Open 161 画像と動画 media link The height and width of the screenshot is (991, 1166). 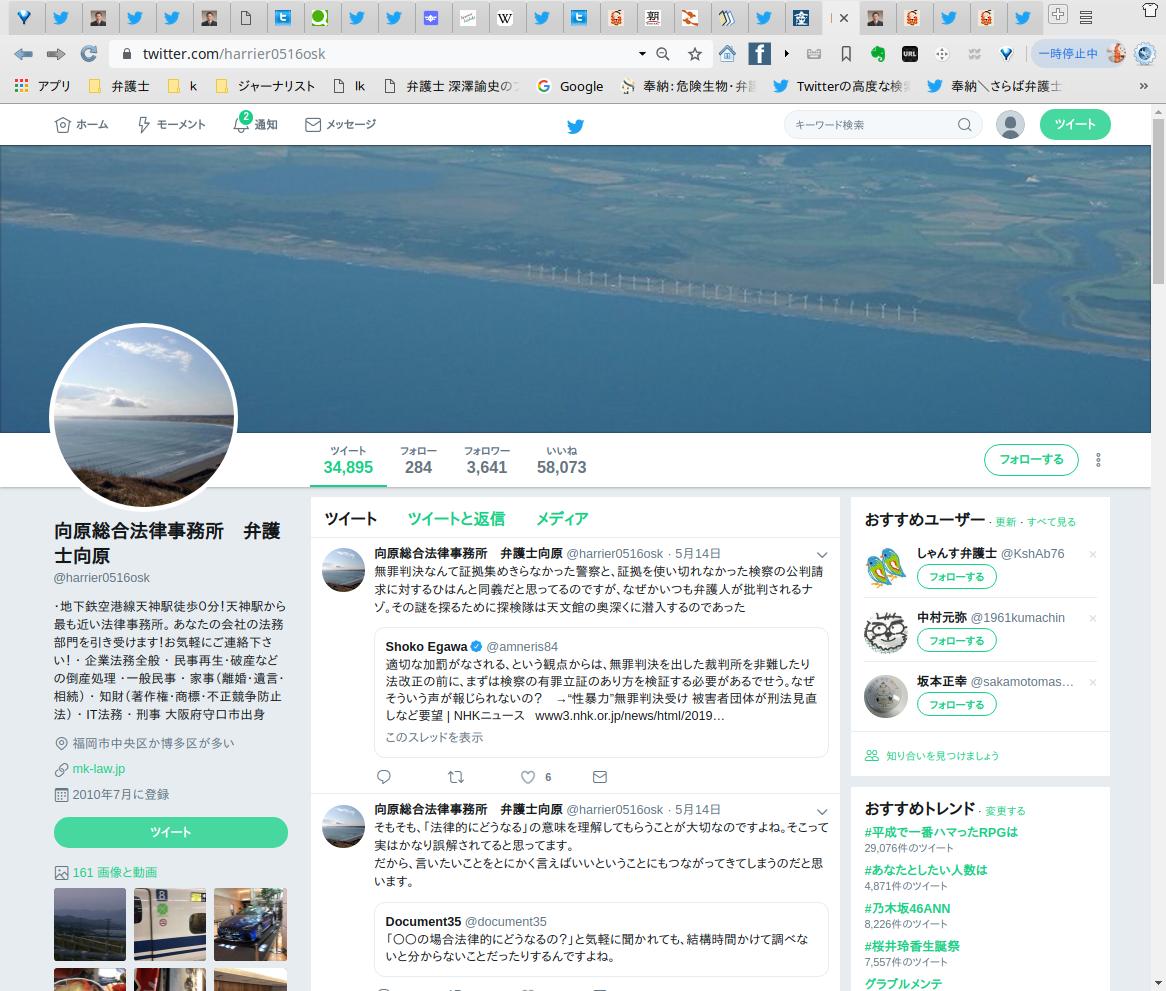(115, 872)
